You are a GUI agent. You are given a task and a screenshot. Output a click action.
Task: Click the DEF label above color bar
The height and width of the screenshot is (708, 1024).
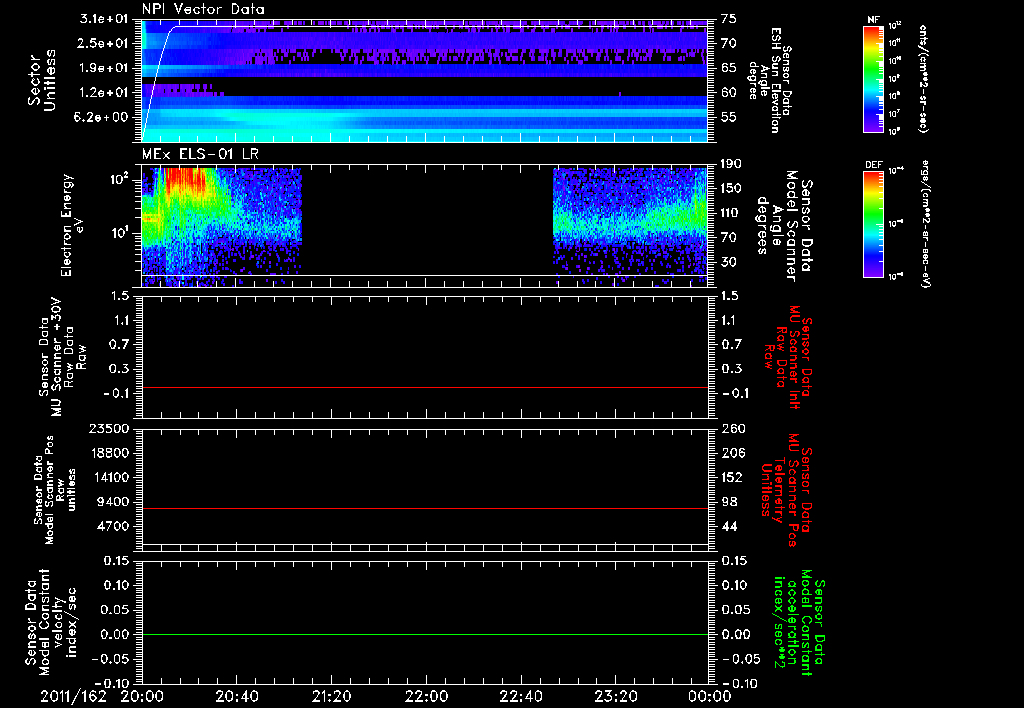873,165
